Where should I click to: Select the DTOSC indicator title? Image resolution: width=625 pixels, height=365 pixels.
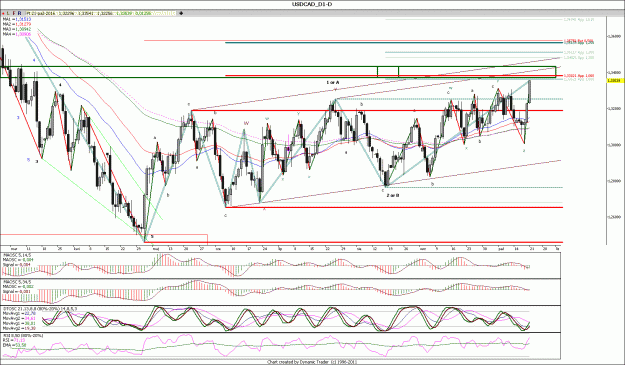(x=40, y=308)
